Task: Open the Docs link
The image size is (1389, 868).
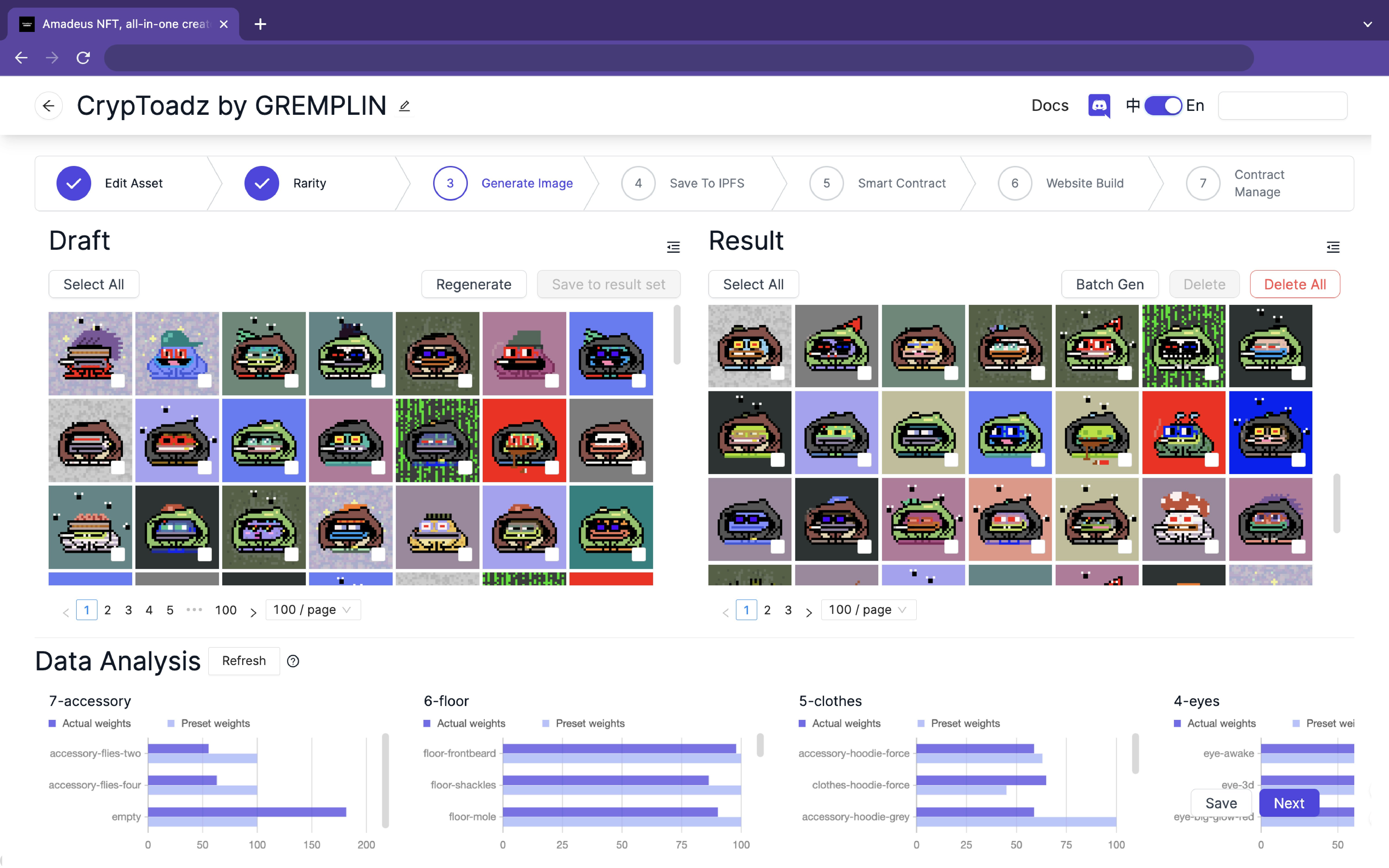Action: [x=1050, y=106]
